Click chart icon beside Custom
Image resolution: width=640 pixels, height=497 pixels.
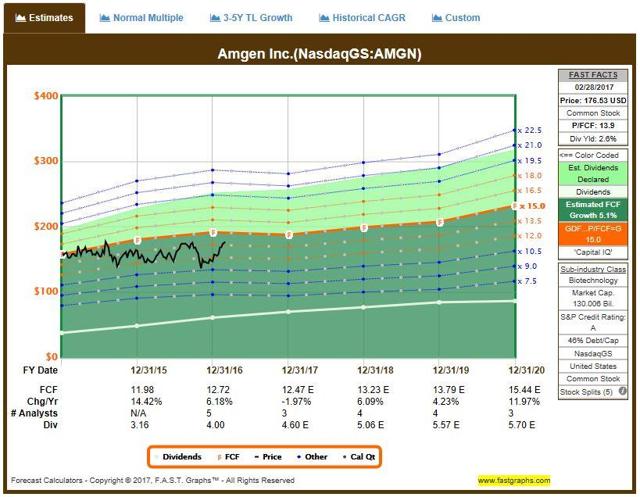437,18
